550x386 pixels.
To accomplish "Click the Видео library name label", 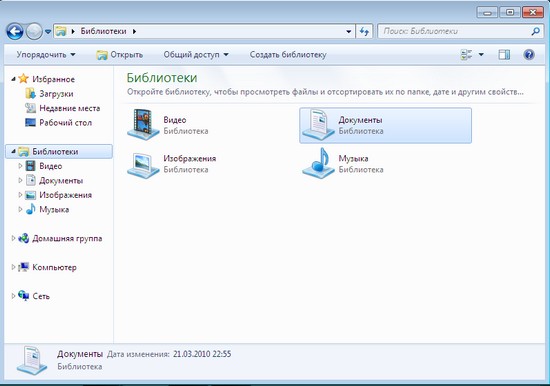I will pyautogui.click(x=175, y=120).
